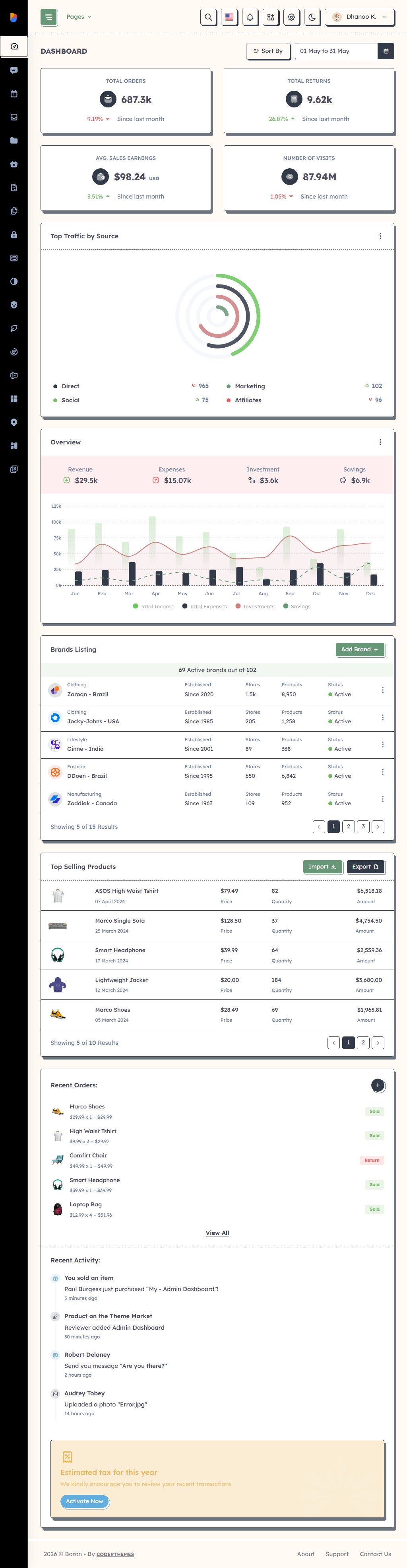This screenshot has width=407, height=1568.
Task: Open the notifications bell icon
Action: pyautogui.click(x=250, y=17)
